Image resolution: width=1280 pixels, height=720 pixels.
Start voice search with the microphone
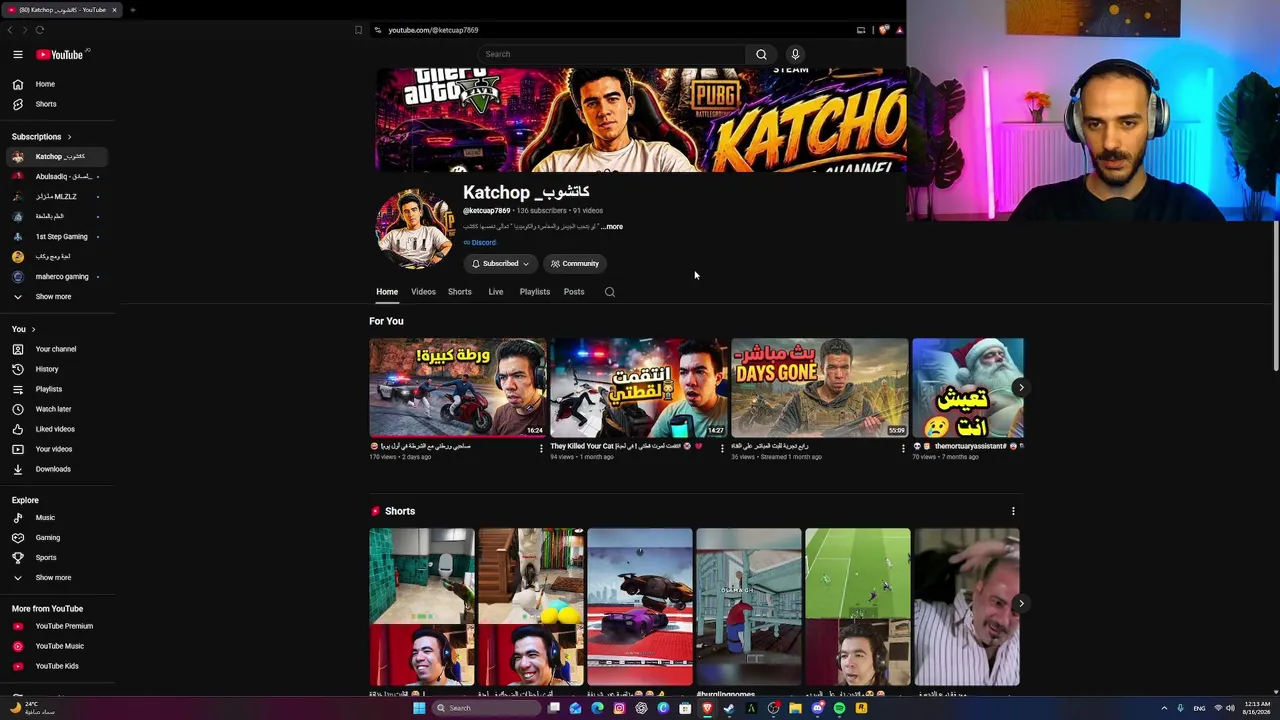[x=795, y=54]
